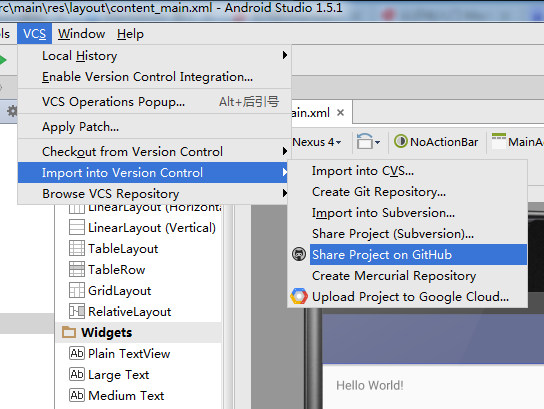Viewport: 544px width, 409px height.
Task: Choose Create Git Repository
Action: [x=408, y=192]
